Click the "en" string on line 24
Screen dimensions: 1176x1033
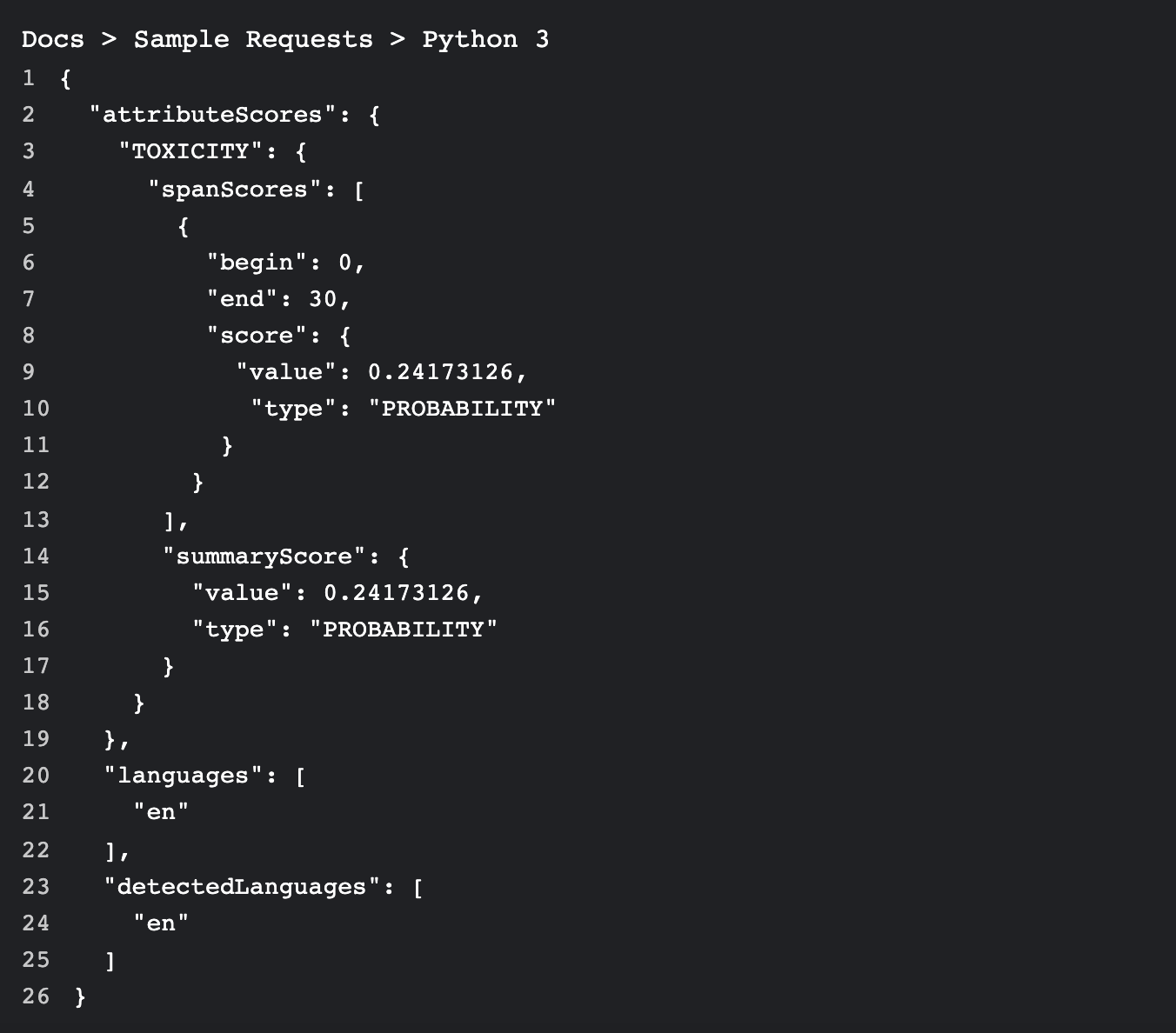[161, 923]
